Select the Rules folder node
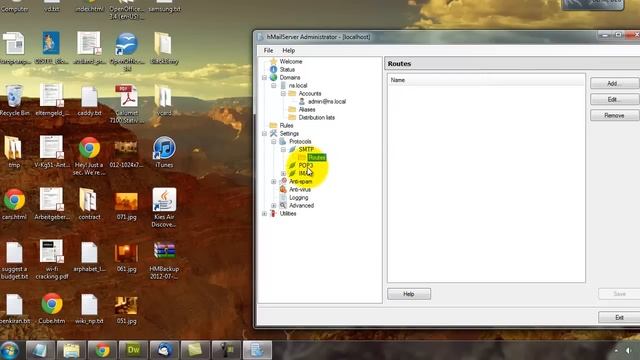The width and height of the screenshot is (640, 360). point(286,125)
